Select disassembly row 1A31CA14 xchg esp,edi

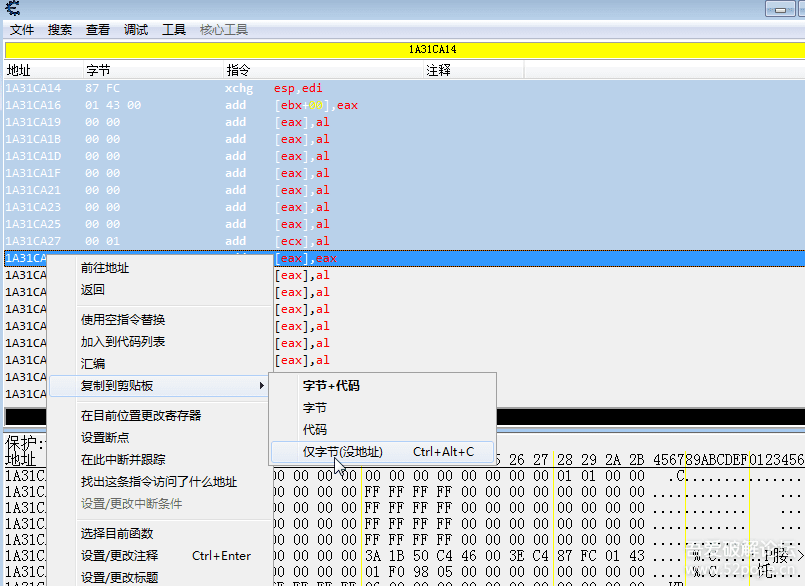405,88
